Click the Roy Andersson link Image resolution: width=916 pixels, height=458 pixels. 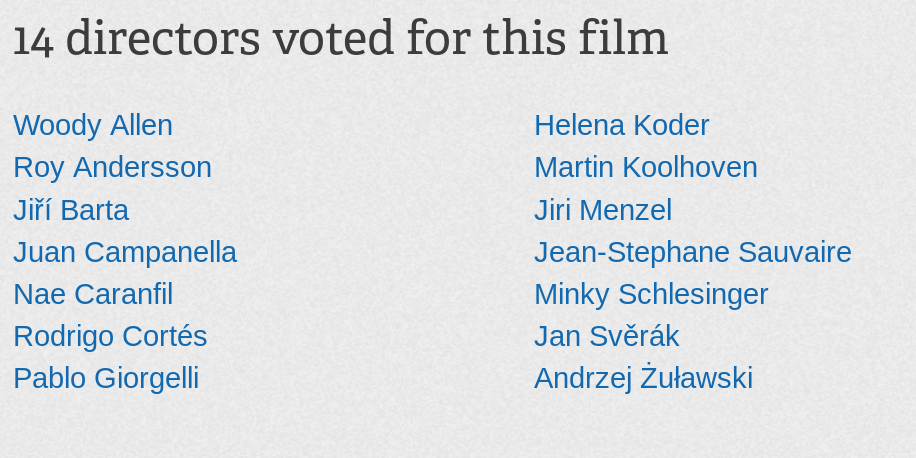(112, 168)
